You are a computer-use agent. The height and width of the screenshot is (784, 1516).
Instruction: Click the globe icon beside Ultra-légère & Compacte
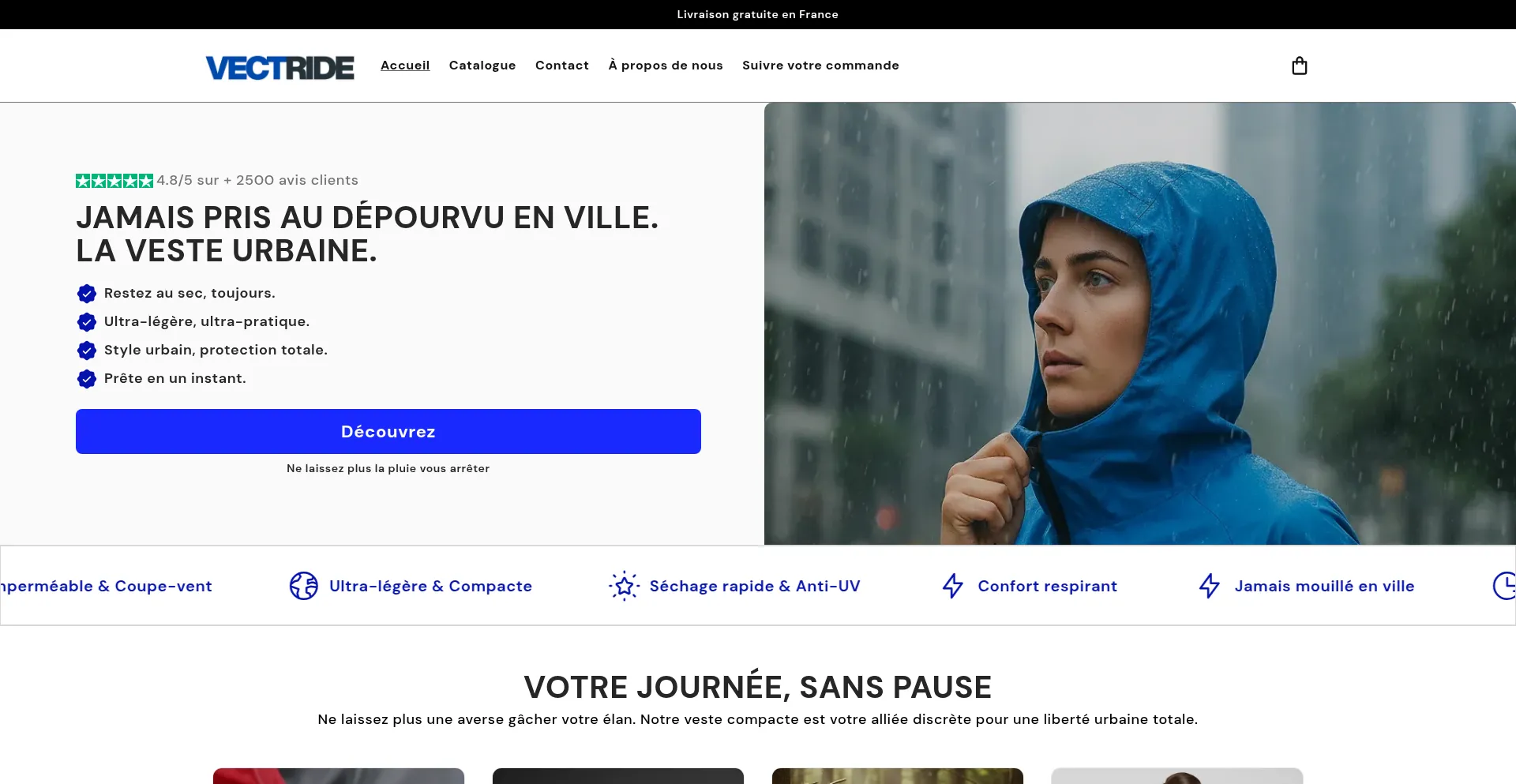(303, 586)
